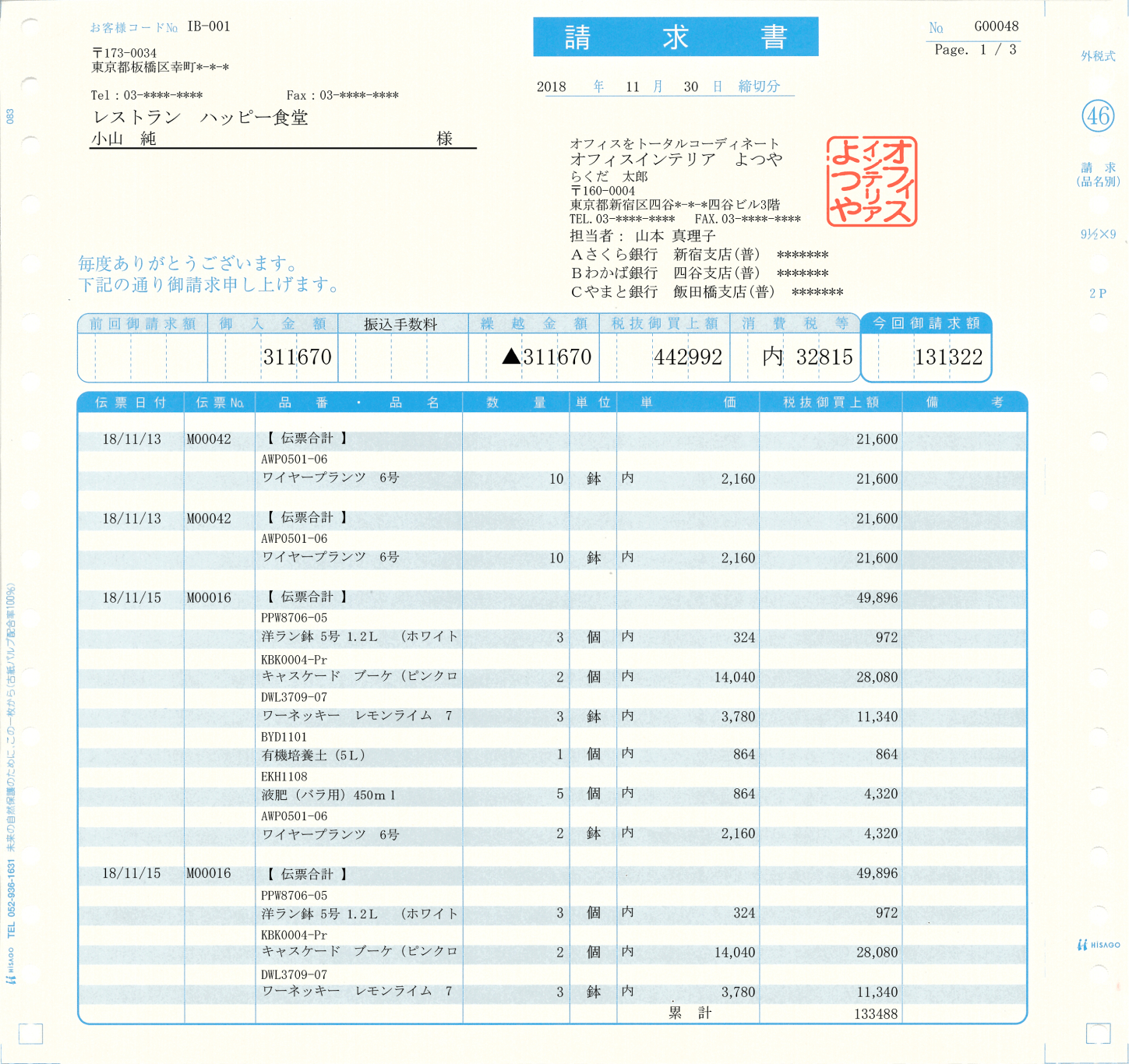
Task: Click the Cやまと銀行 飯田橋支店 line
Action: tap(707, 292)
